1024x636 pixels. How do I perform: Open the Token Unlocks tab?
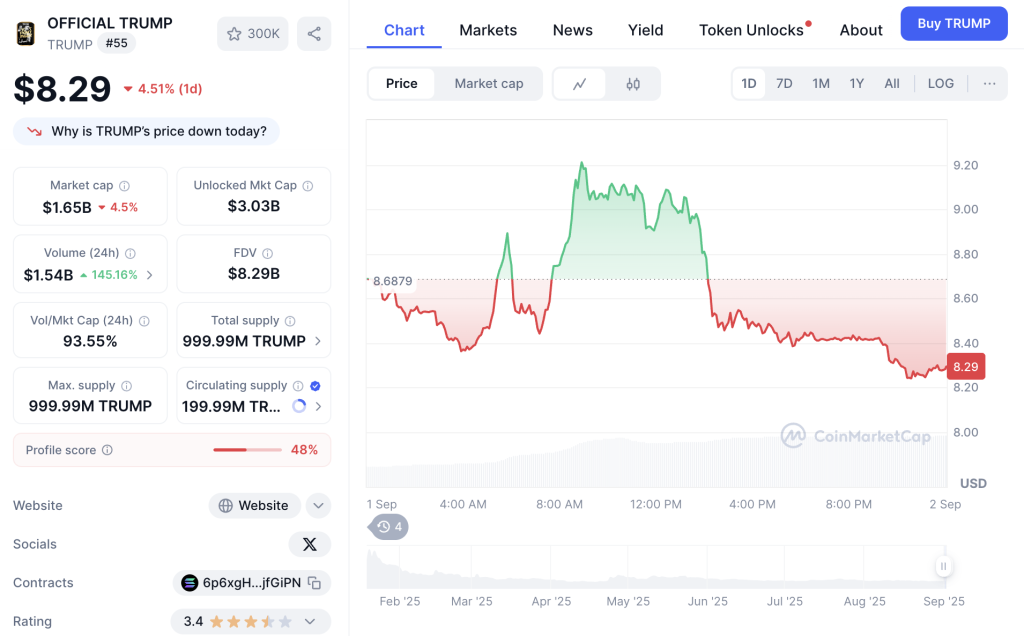751,30
